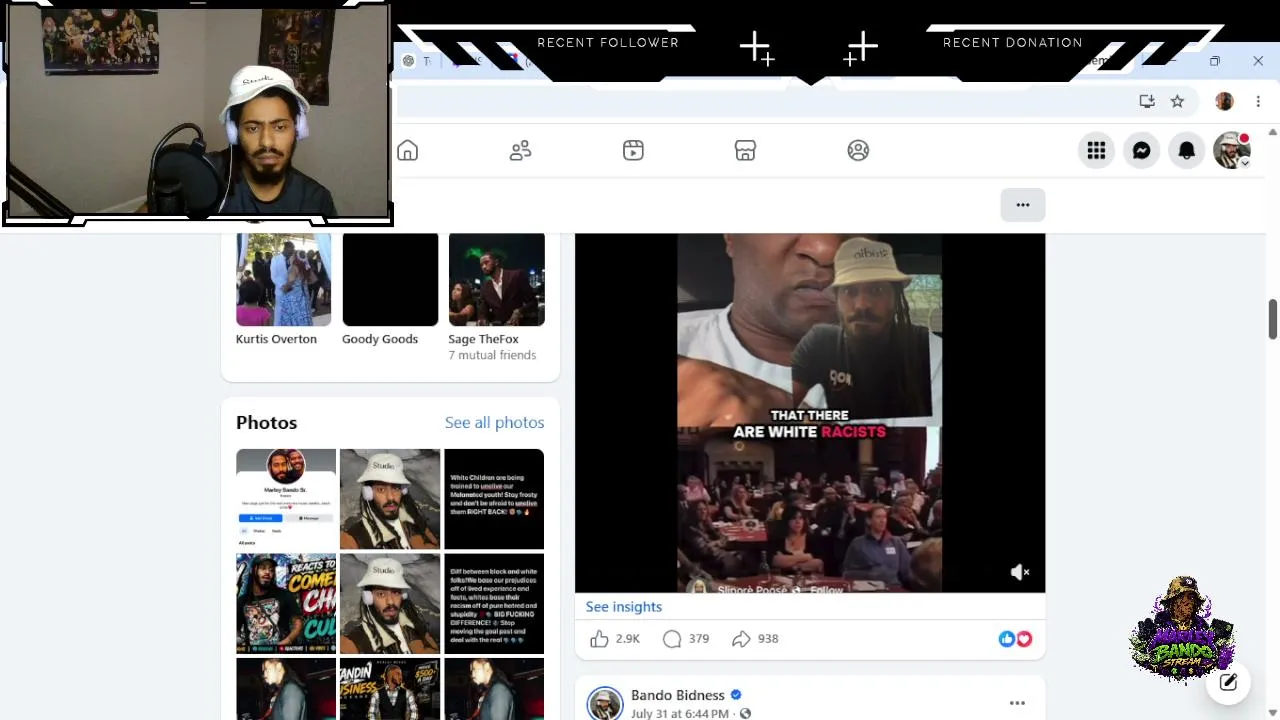Open the Marketplace storefront icon
This screenshot has height=720, width=1280.
pyautogui.click(x=745, y=150)
